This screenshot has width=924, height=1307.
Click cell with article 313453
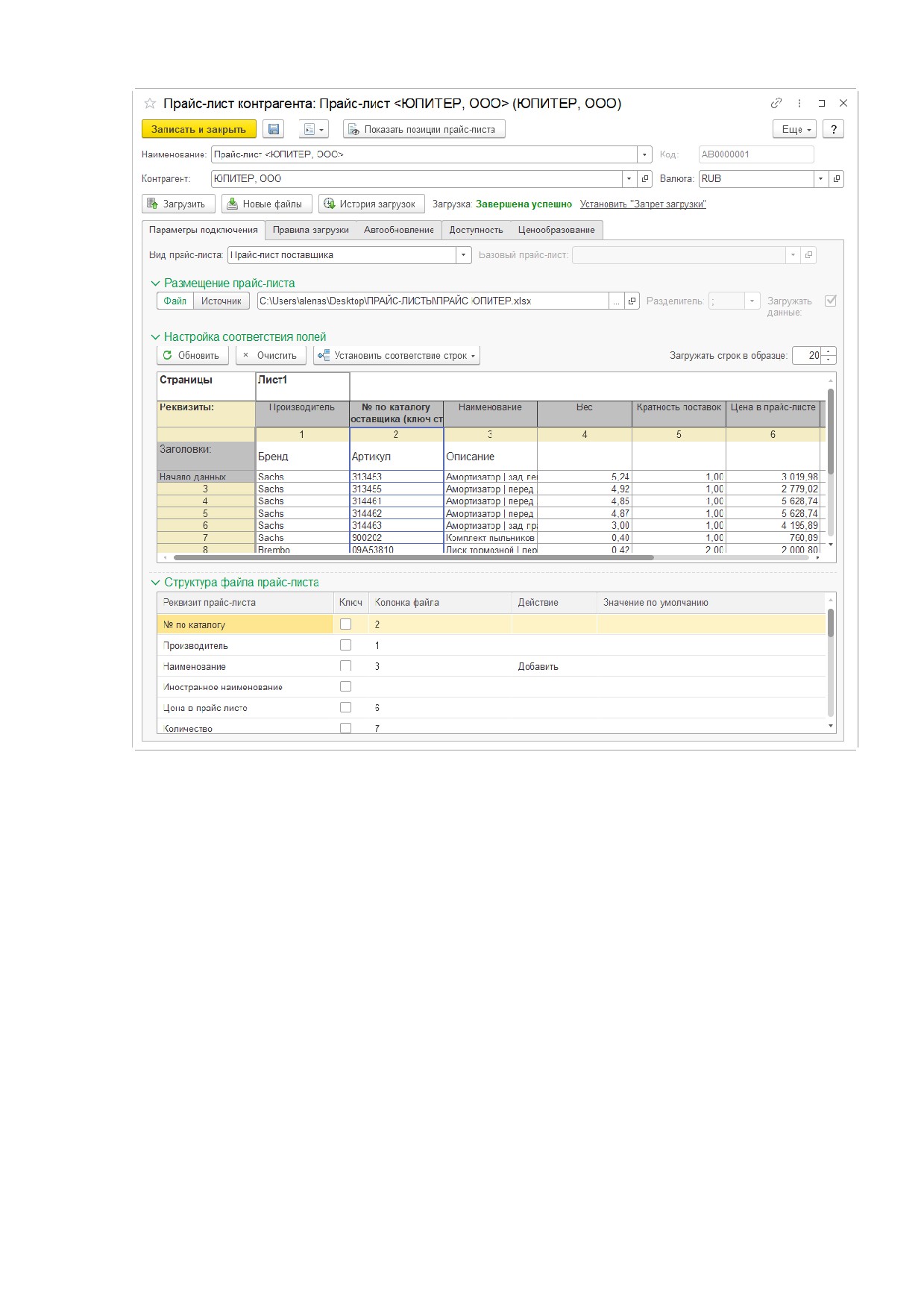pos(397,477)
